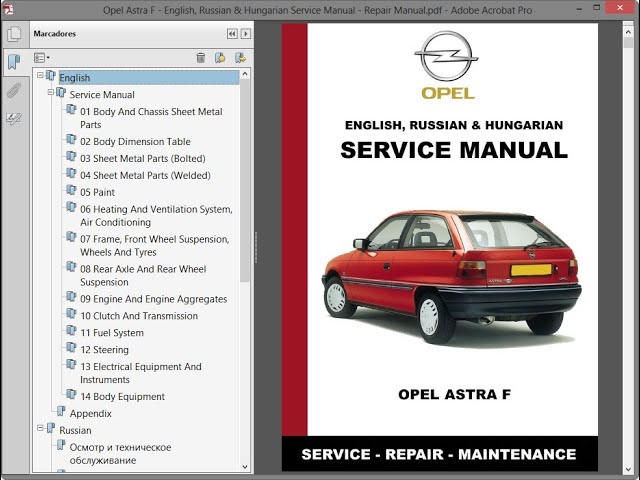Viewport: 640px width, 480px height.
Task: Open the Bookmarks panel icon
Action: click(14, 62)
